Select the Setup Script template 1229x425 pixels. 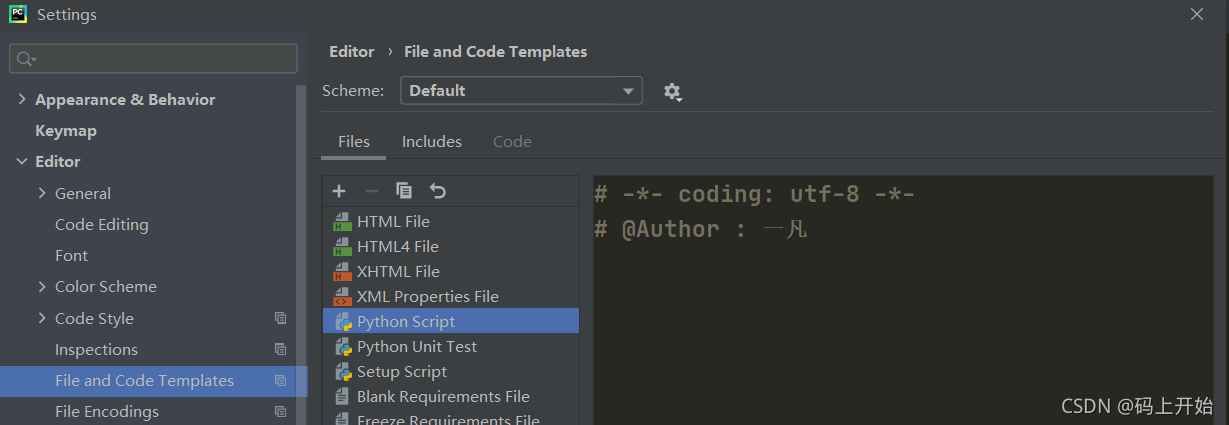pos(401,372)
